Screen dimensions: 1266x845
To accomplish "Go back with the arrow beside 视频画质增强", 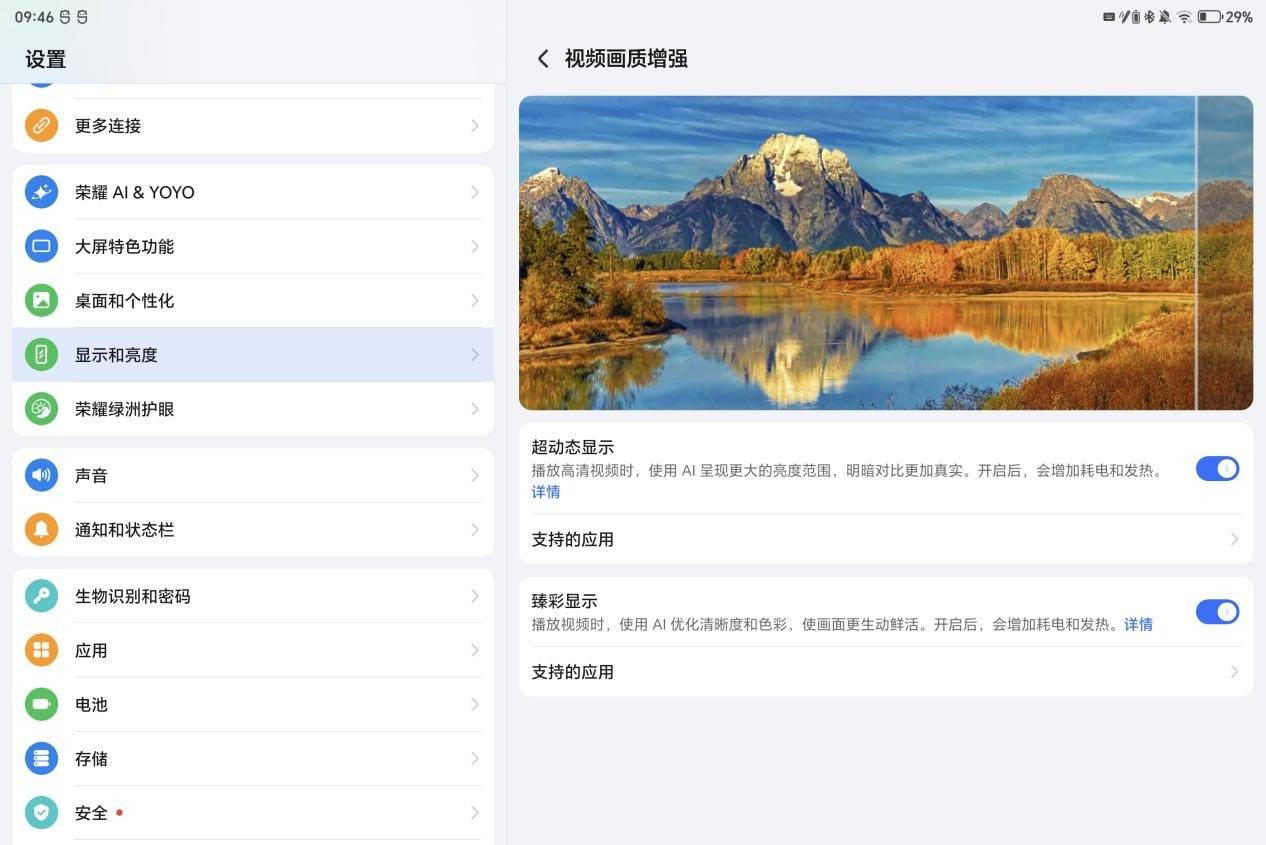I will (x=543, y=59).
